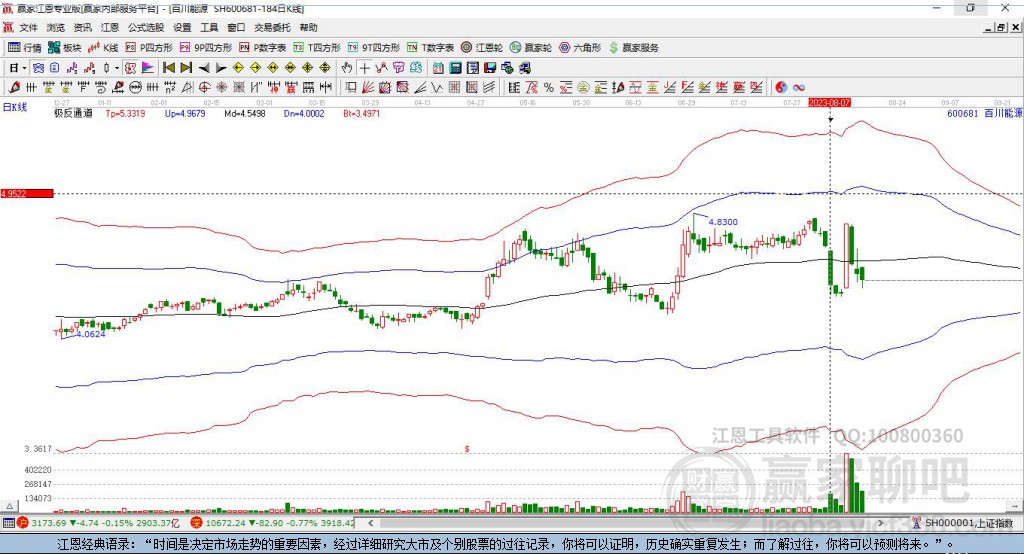Click the 极反通道 indicator name
Viewport: 1024px width, 554px height.
coord(73,113)
